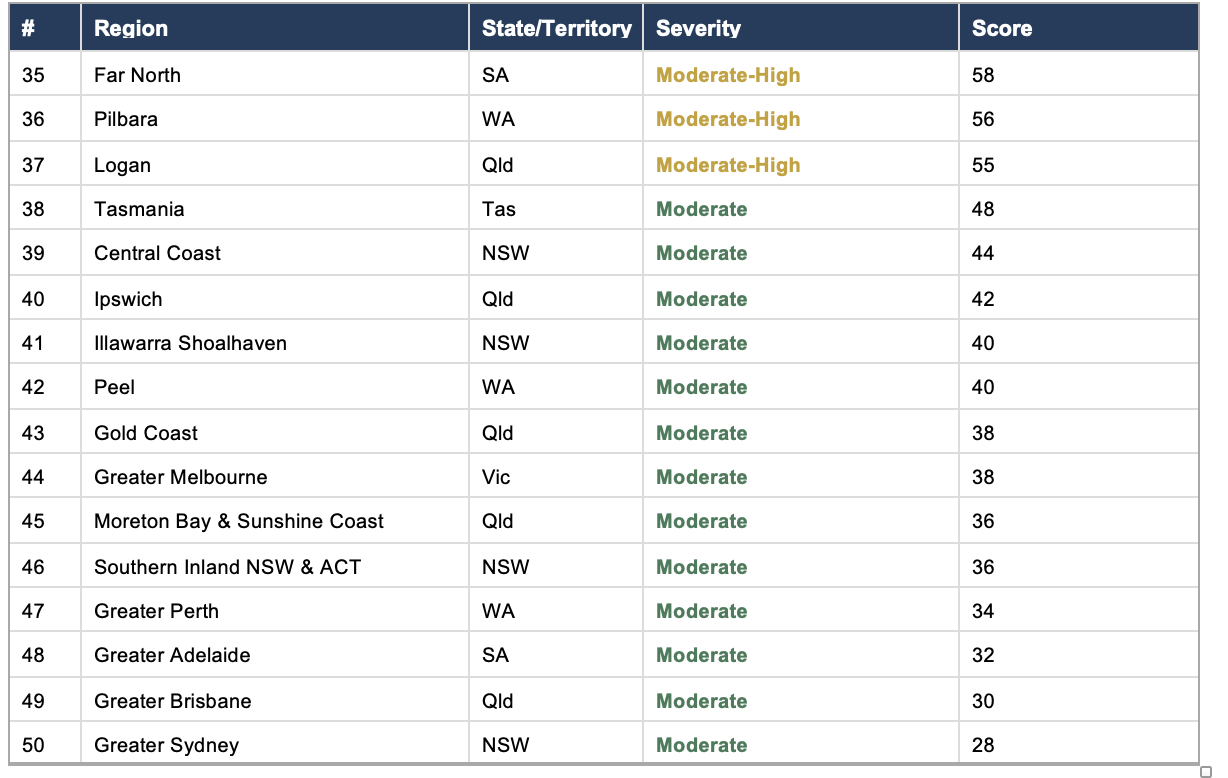
Task: Click WA state cell in Pilbara row
Action: pyautogui.click(x=556, y=119)
